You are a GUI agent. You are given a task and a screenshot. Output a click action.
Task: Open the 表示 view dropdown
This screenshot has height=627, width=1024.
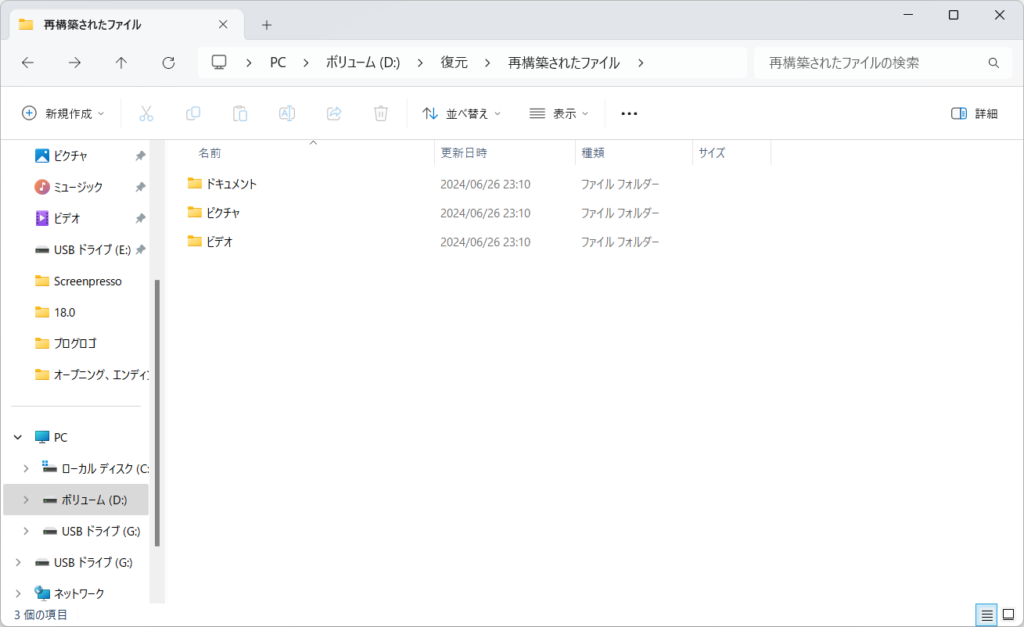pos(558,114)
